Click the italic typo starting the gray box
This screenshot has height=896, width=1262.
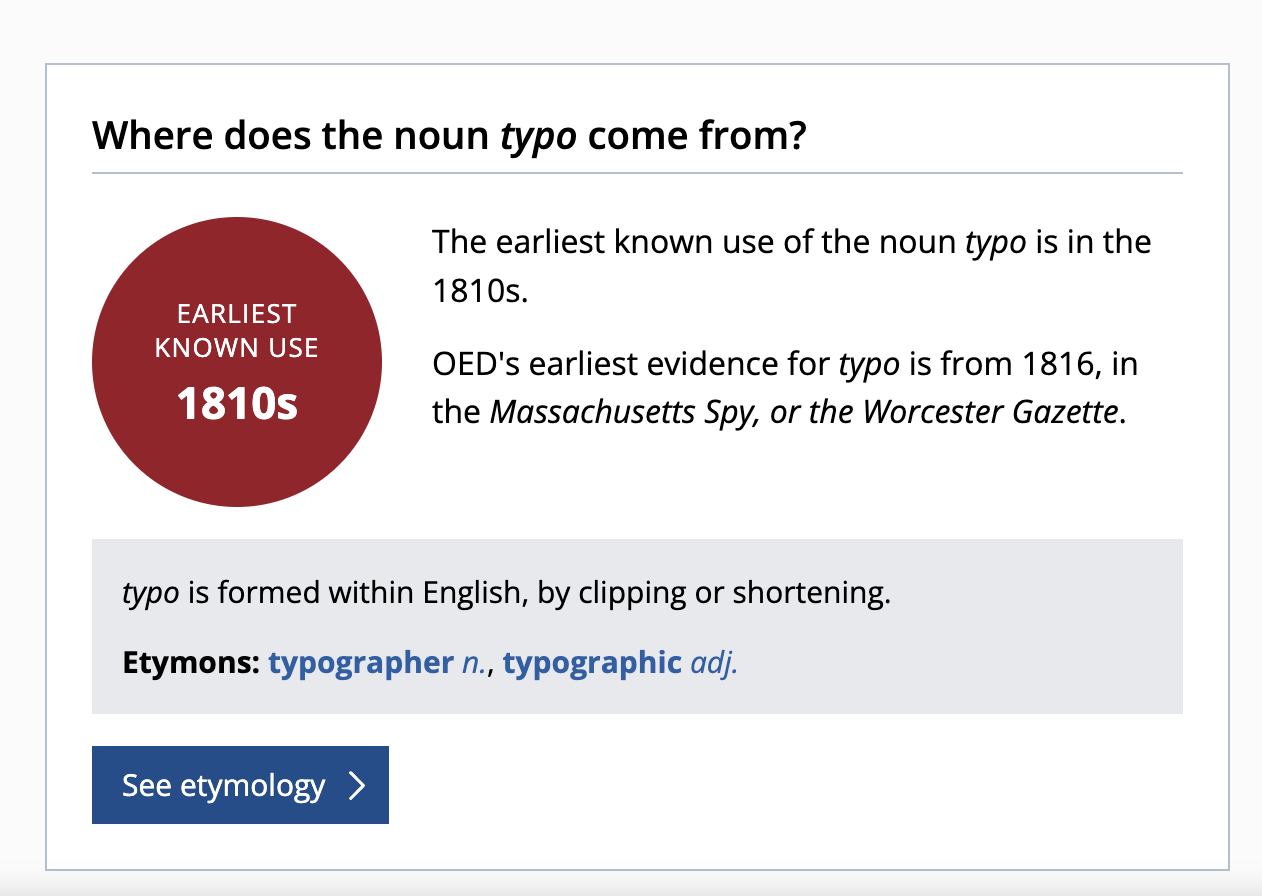[150, 593]
